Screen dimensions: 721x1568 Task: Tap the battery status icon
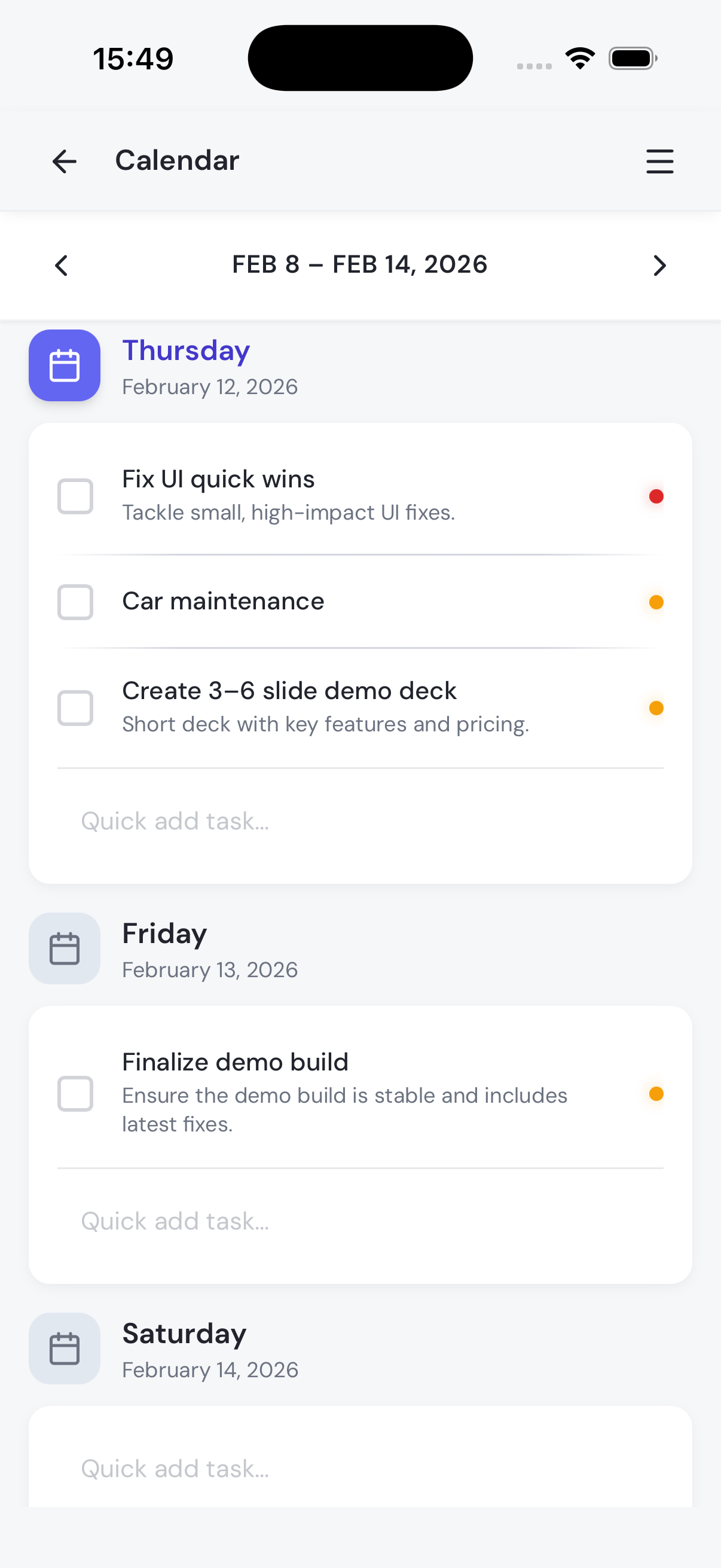632,59
